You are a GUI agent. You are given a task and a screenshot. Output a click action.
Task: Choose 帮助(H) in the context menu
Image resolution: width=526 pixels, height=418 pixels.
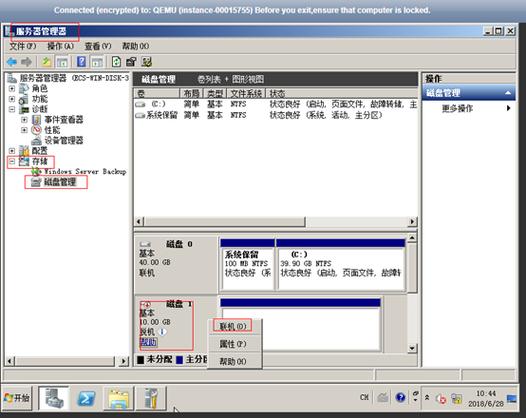(233, 361)
